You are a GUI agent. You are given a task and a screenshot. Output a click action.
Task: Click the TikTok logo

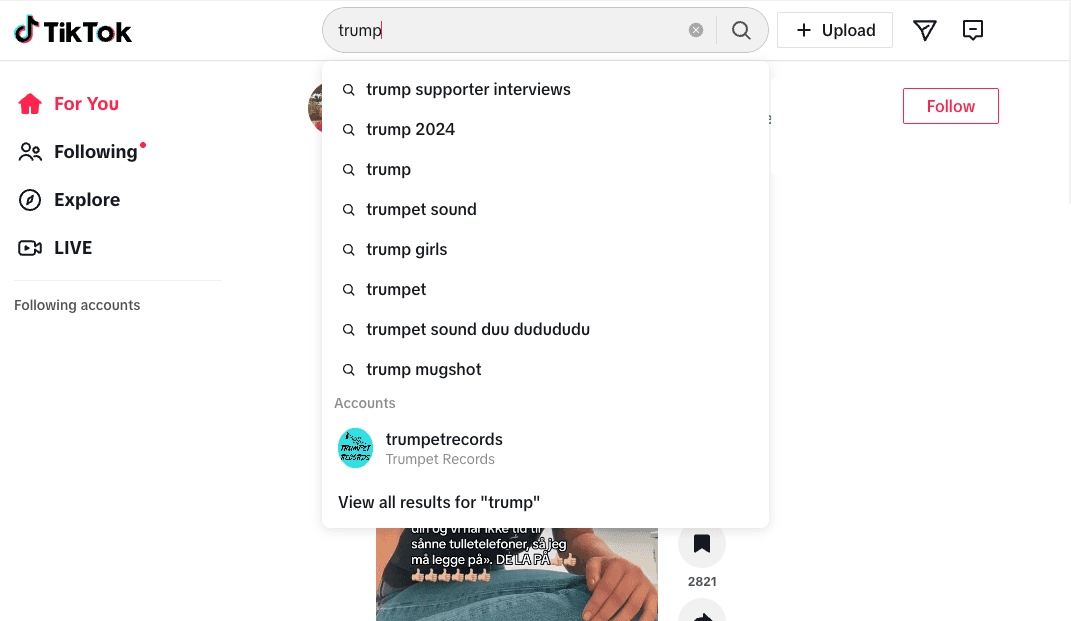pyautogui.click(x=73, y=31)
